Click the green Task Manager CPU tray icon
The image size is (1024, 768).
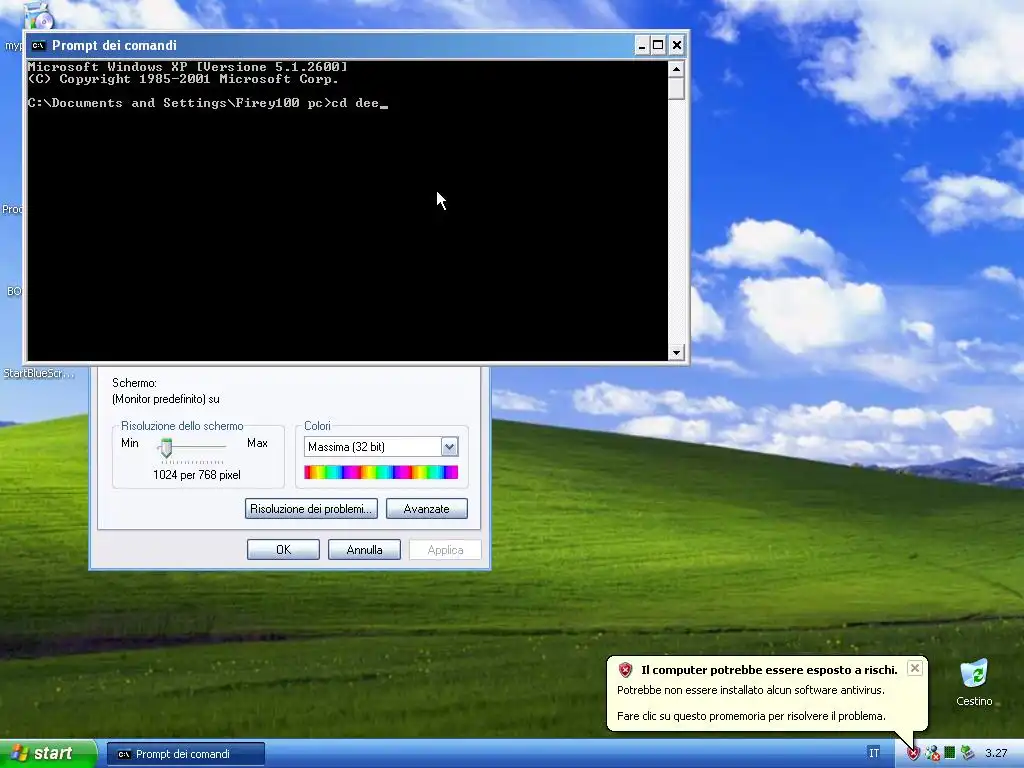tap(950, 753)
